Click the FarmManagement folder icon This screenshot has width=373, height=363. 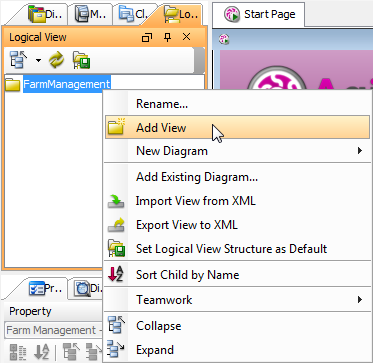[13, 84]
